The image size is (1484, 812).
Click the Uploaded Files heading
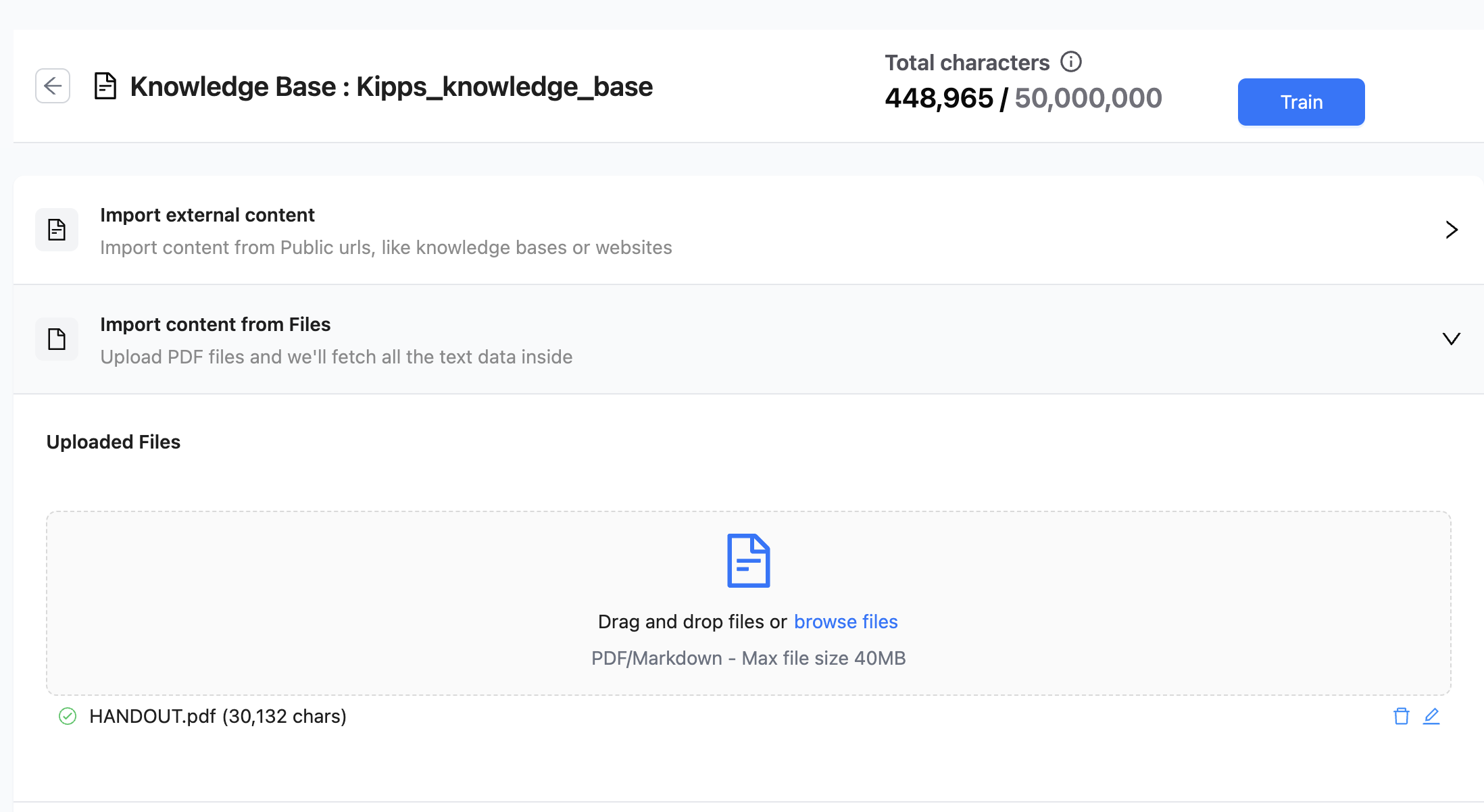(x=114, y=442)
